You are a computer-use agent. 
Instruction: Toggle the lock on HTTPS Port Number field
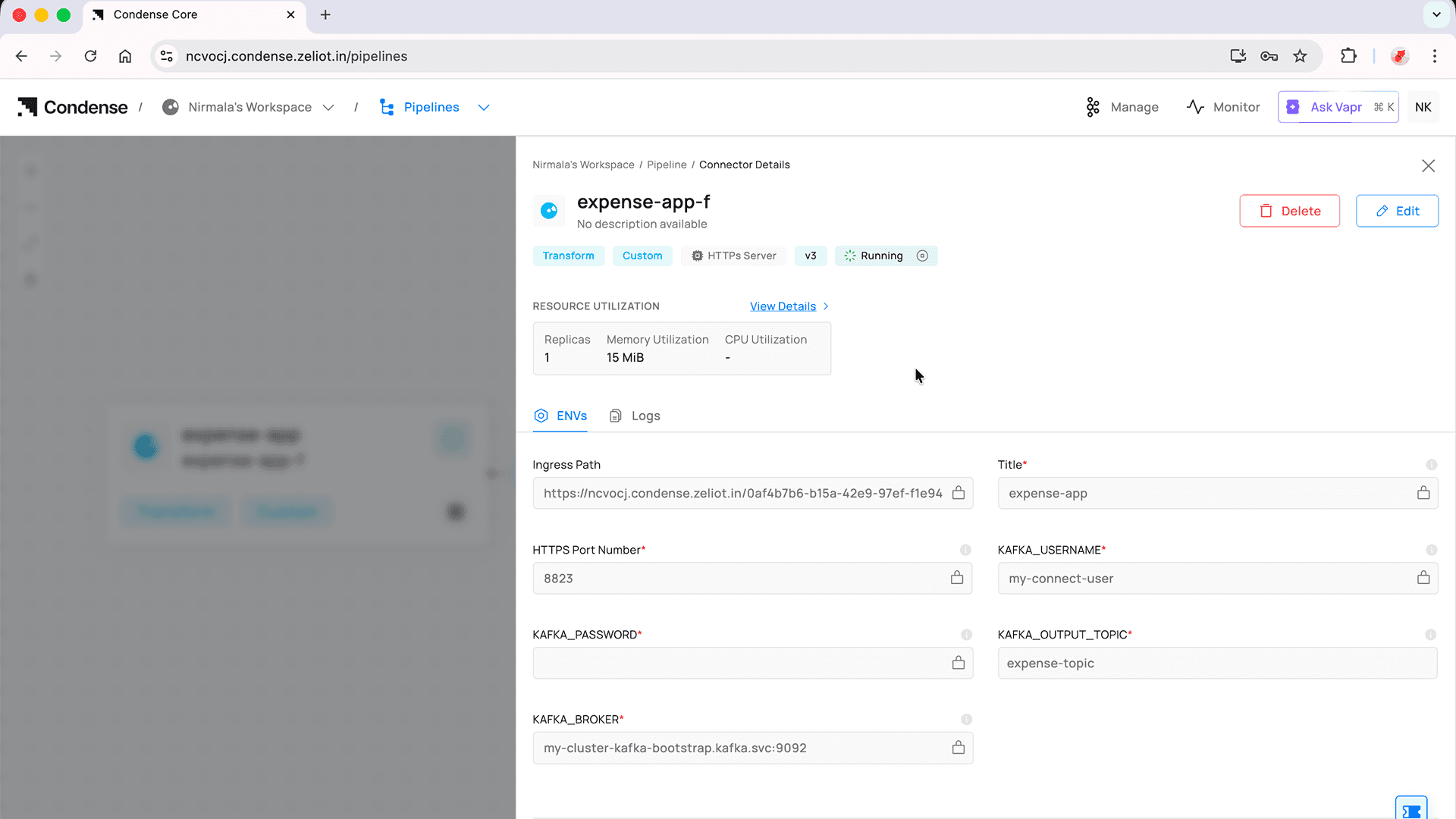958,577
